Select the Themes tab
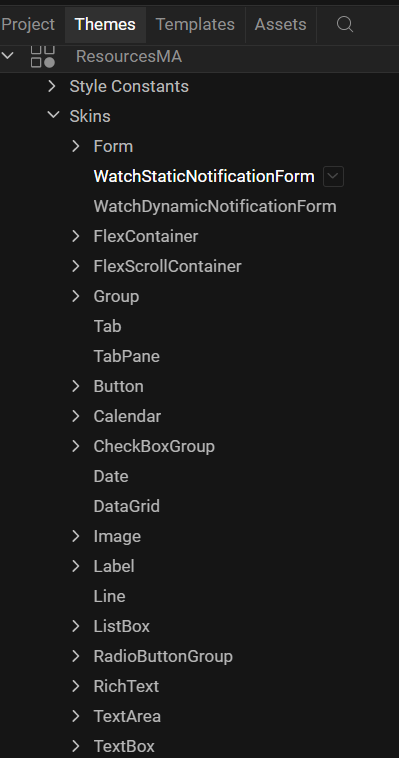Image resolution: width=399 pixels, height=758 pixels. click(x=105, y=24)
